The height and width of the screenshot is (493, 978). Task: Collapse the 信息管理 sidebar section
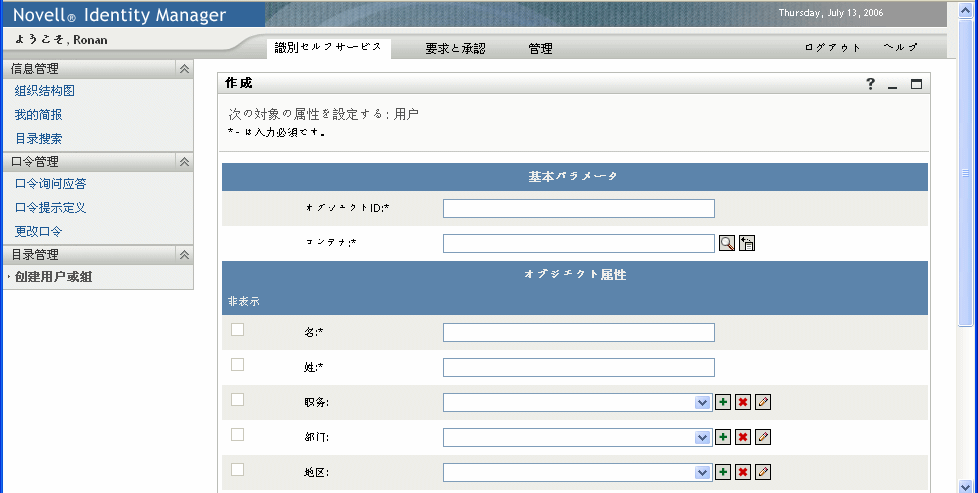[184, 69]
